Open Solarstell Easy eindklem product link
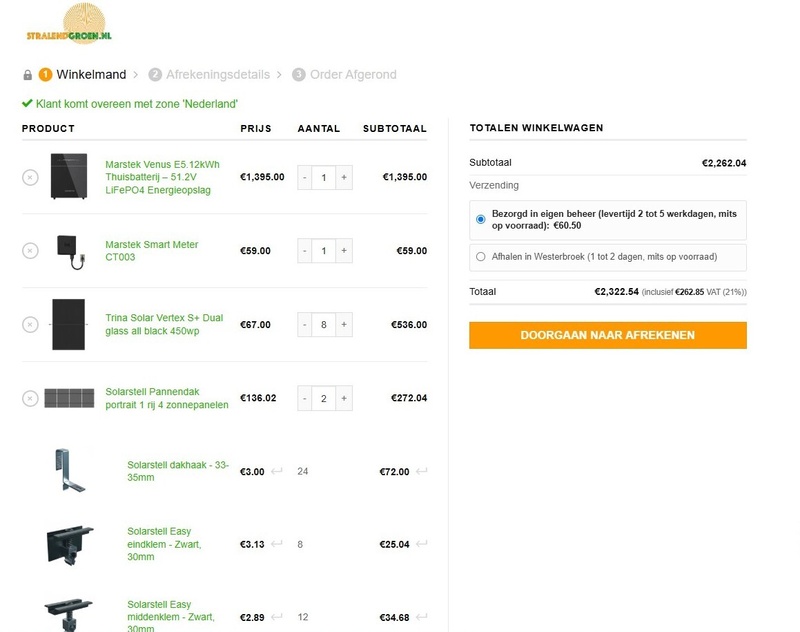800x632 pixels. tap(164, 544)
